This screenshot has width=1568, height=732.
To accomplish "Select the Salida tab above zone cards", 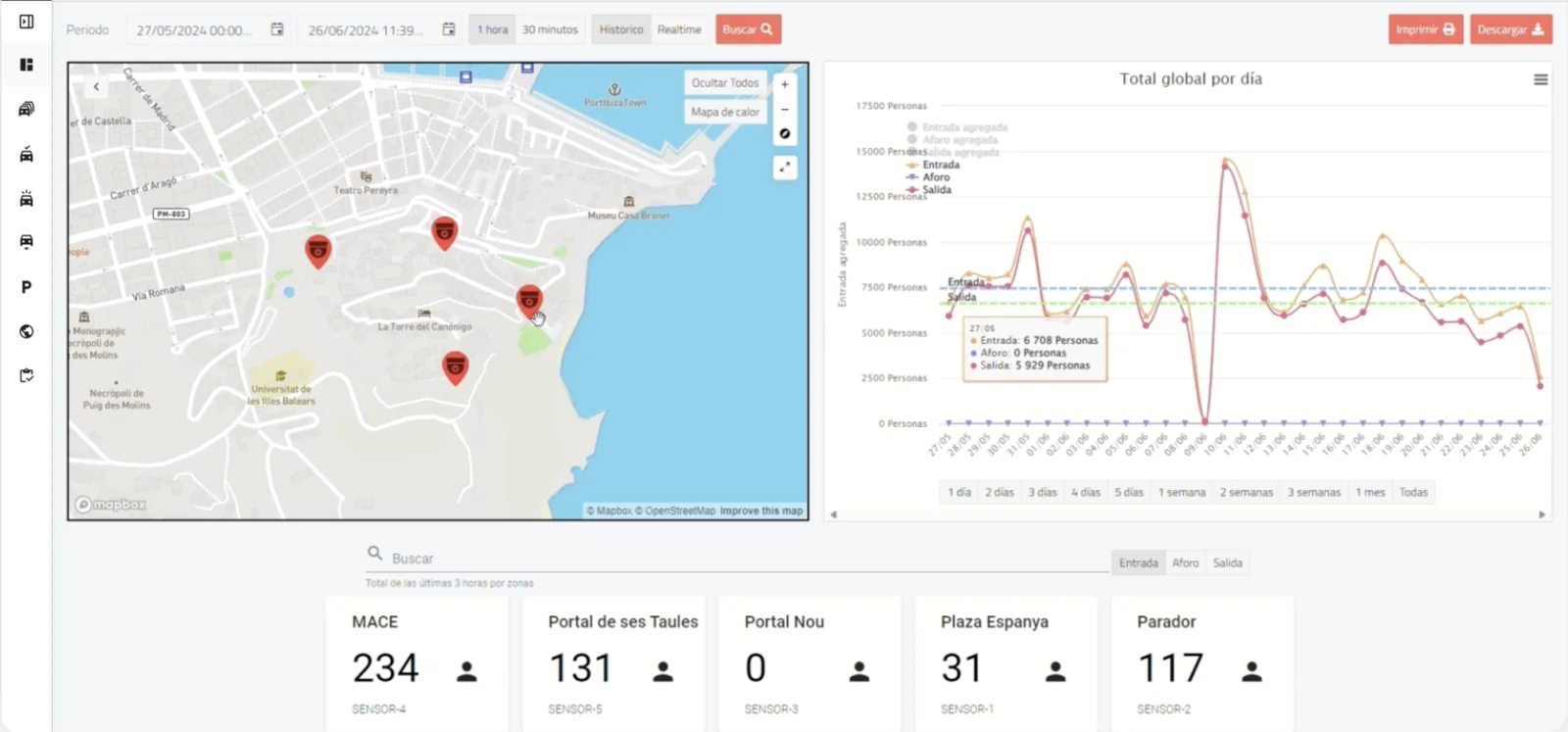I will click(x=1228, y=562).
